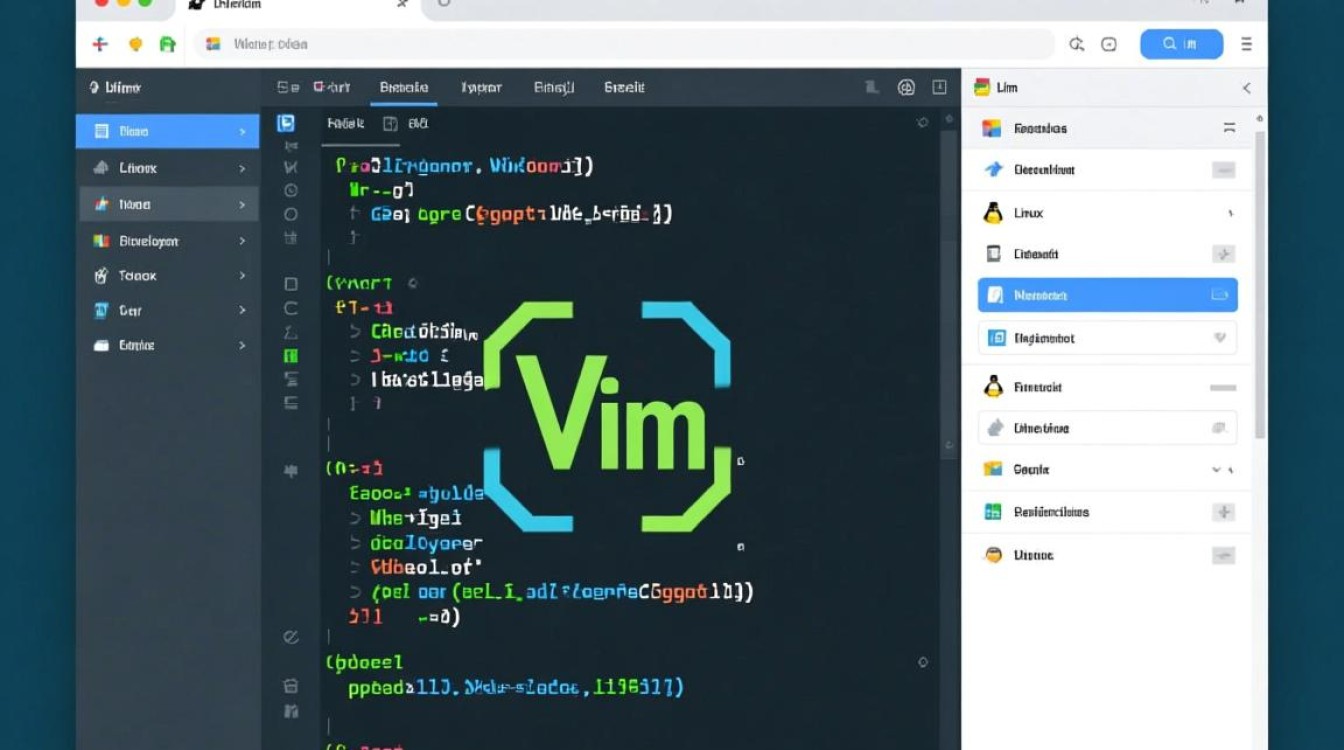Click the square panel icon at editor top right
The image size is (1344, 750).
pyautogui.click(x=939, y=88)
